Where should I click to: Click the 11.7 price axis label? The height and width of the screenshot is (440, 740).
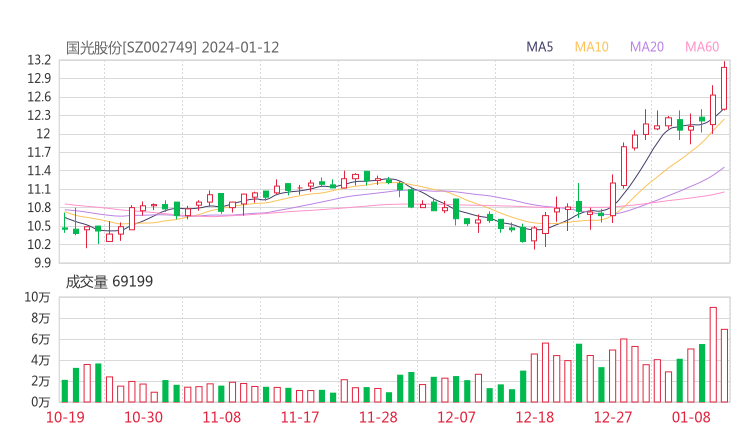(39, 152)
